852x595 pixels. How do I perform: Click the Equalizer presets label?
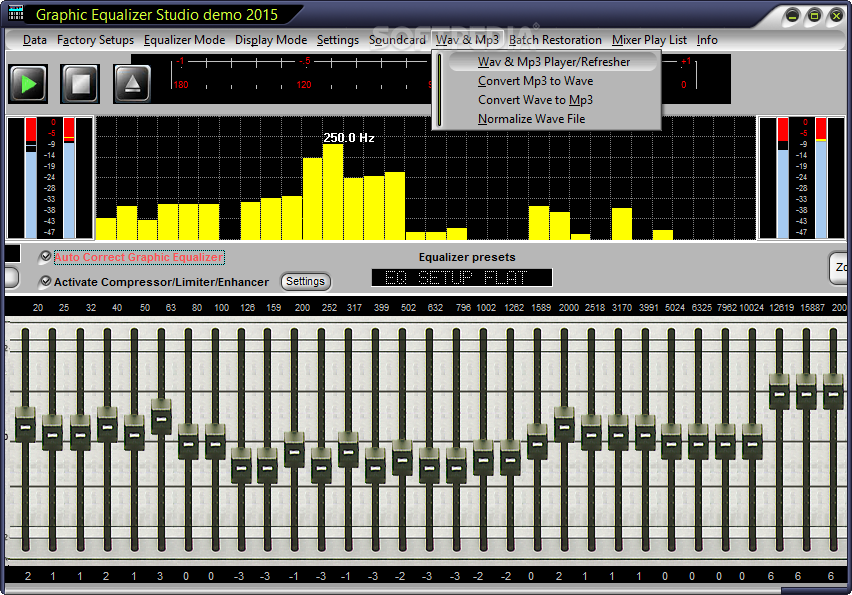tap(467, 257)
